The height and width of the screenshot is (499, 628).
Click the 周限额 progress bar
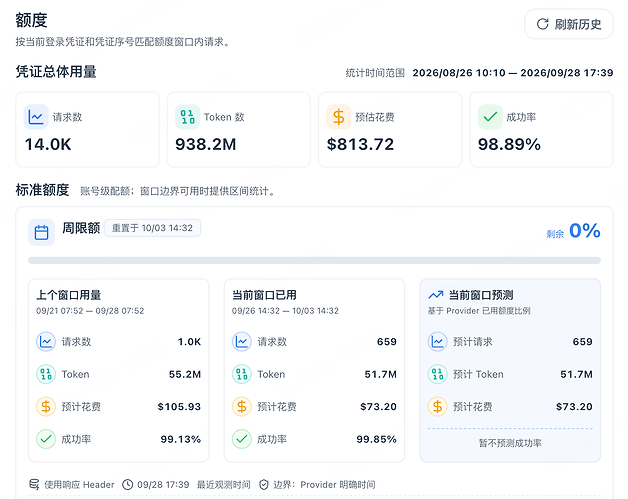(x=314, y=261)
